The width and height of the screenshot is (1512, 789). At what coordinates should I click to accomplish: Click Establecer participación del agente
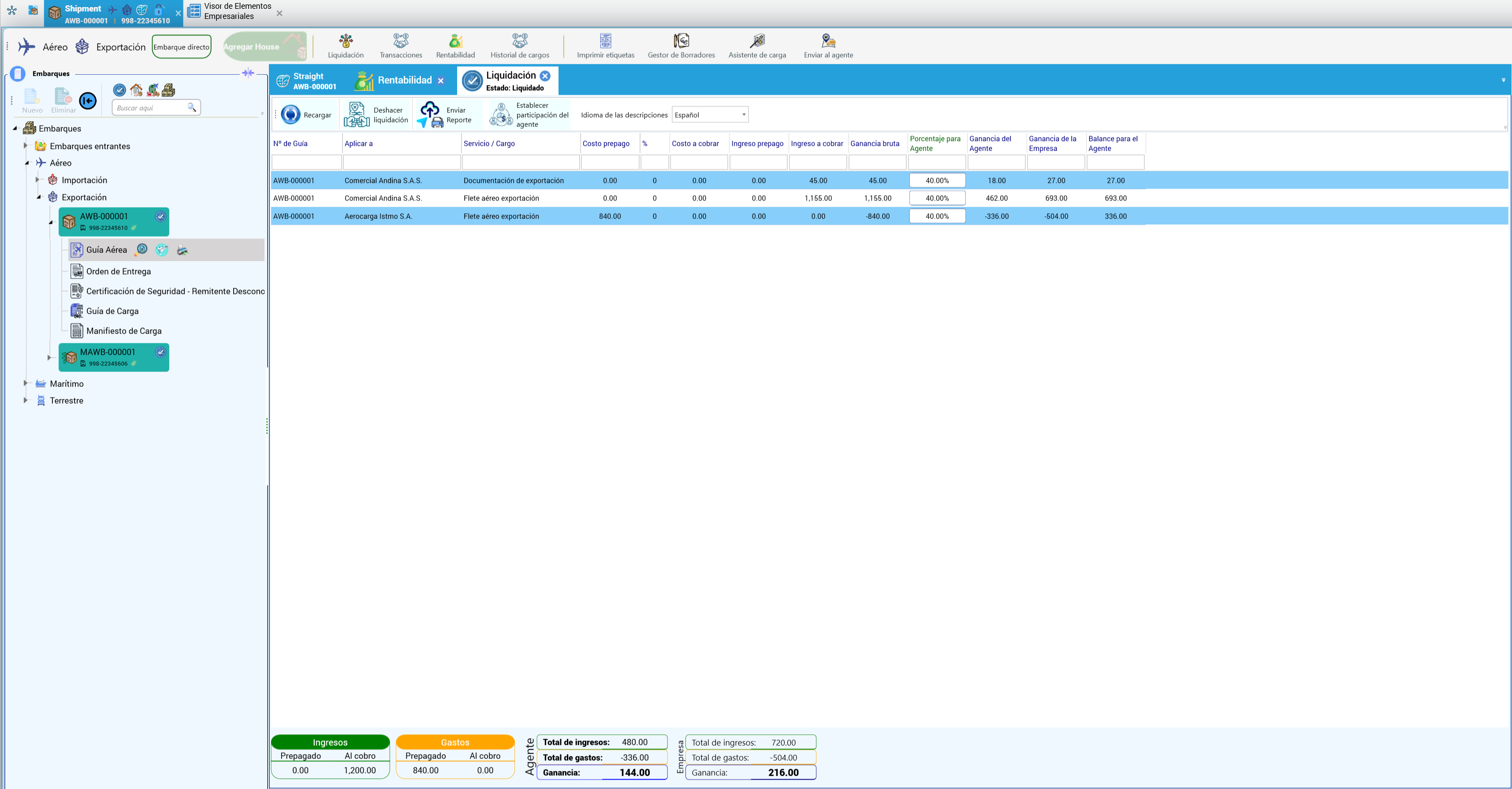pos(529,115)
